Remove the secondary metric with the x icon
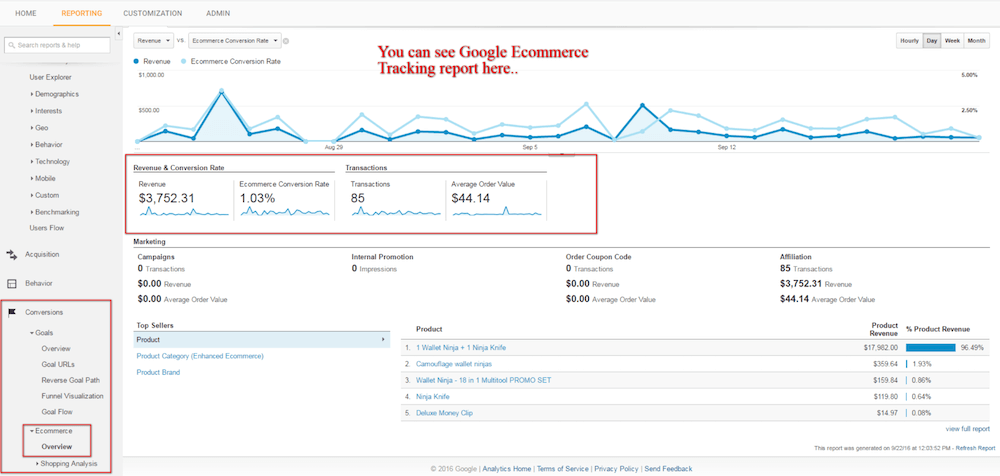 [x=286, y=41]
